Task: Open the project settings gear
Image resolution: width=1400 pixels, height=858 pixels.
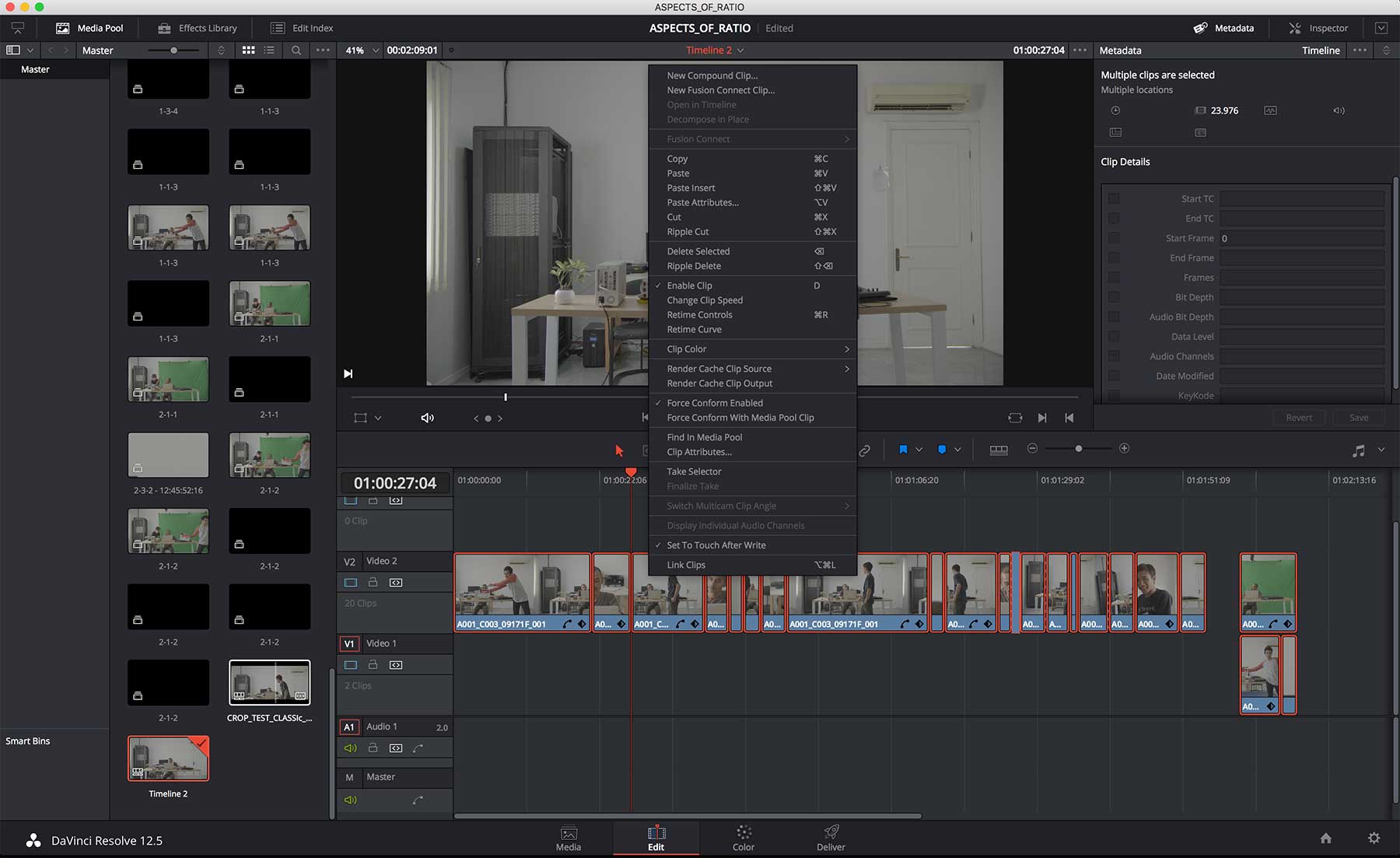Action: pyautogui.click(x=1374, y=838)
